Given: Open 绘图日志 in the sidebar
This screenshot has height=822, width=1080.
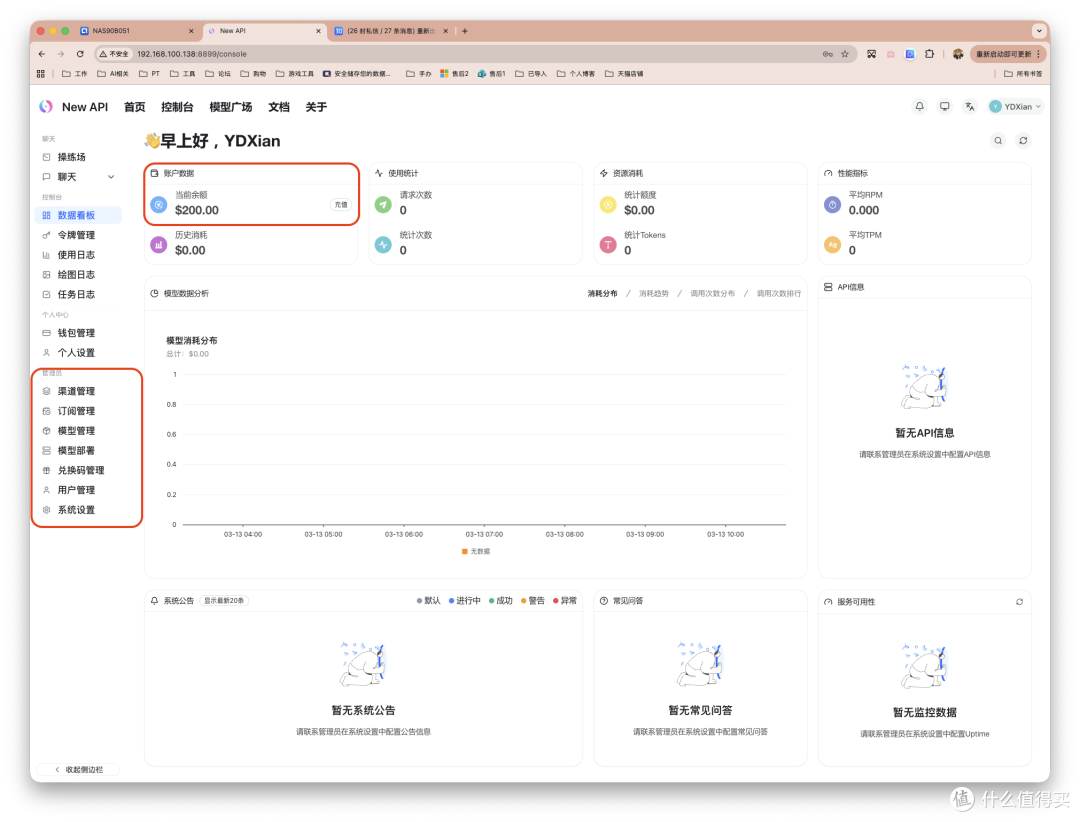Looking at the screenshot, I should click(78, 274).
